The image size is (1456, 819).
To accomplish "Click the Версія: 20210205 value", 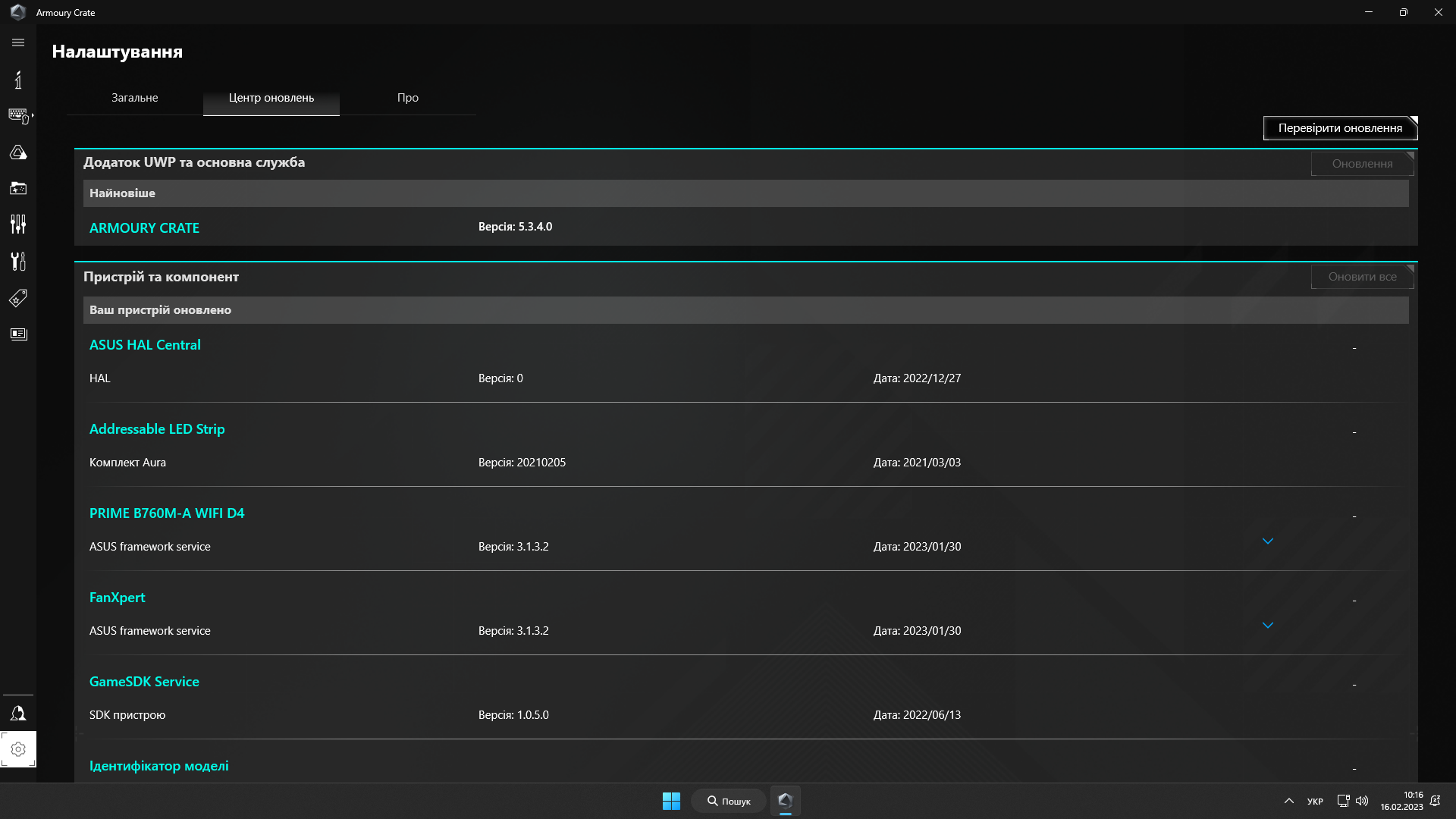I will click(x=522, y=463).
